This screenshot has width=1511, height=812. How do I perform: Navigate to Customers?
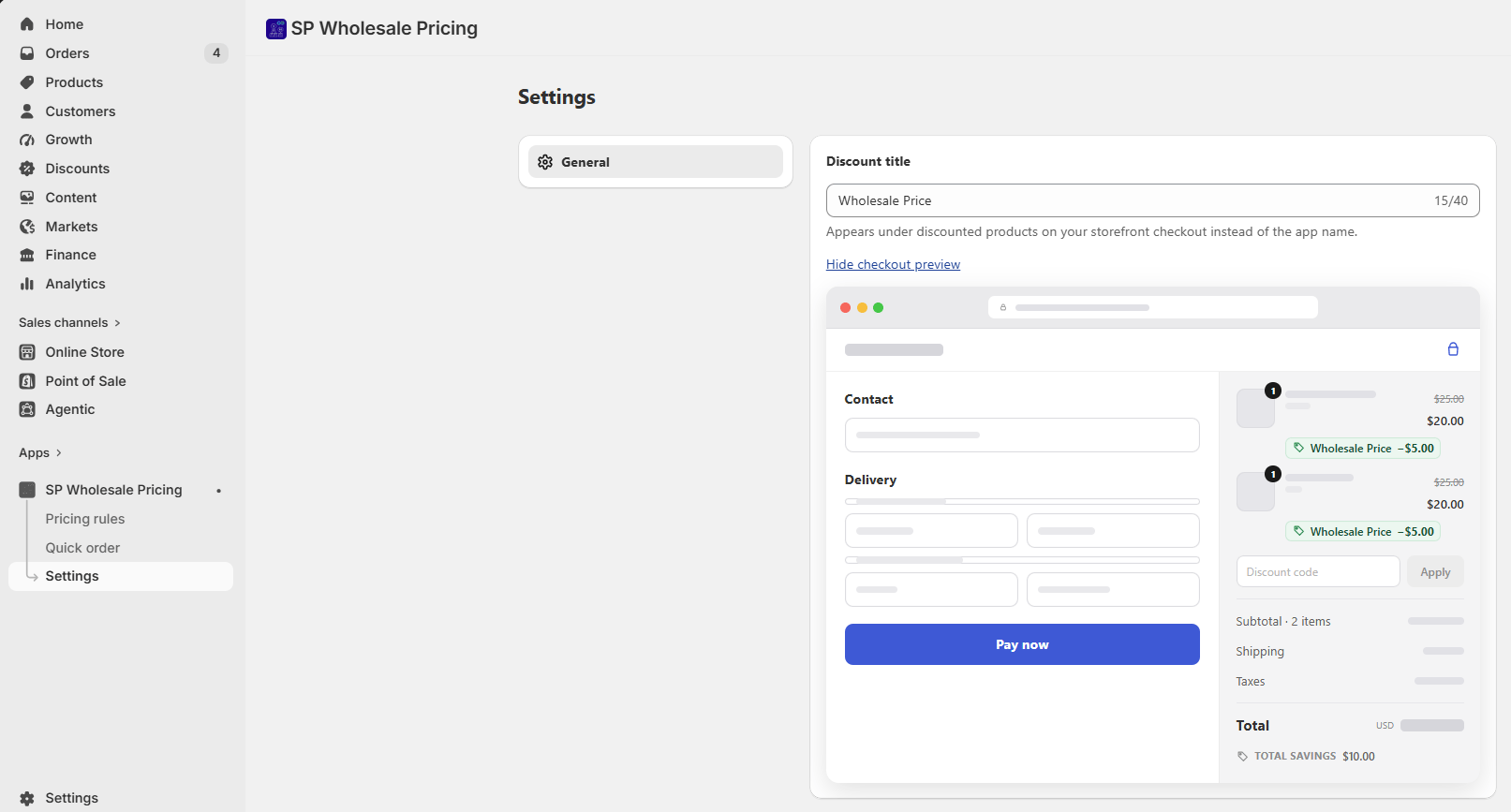coord(121,111)
